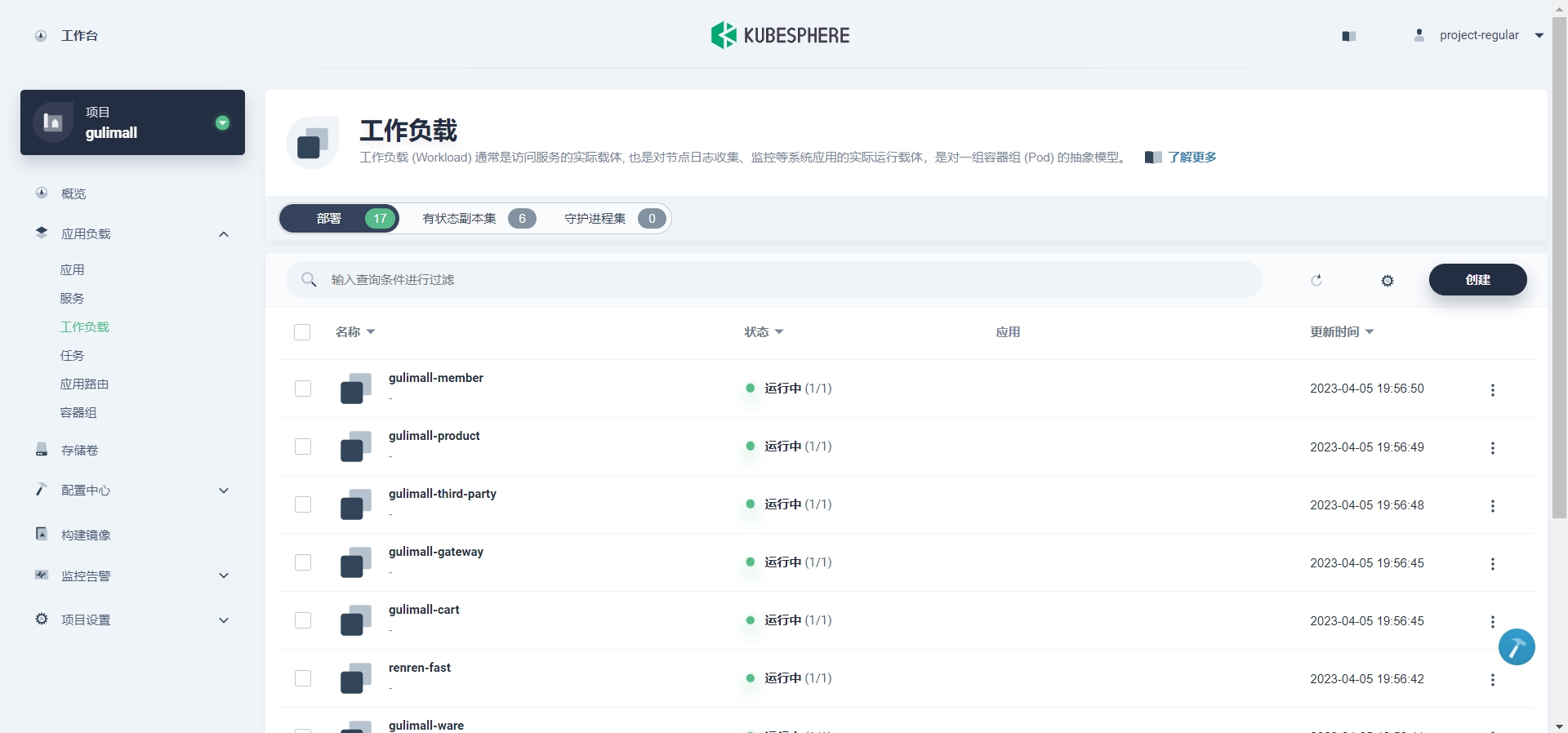Filter by the 状态 column dropdown
This screenshot has width=1568, height=733.
(x=764, y=332)
